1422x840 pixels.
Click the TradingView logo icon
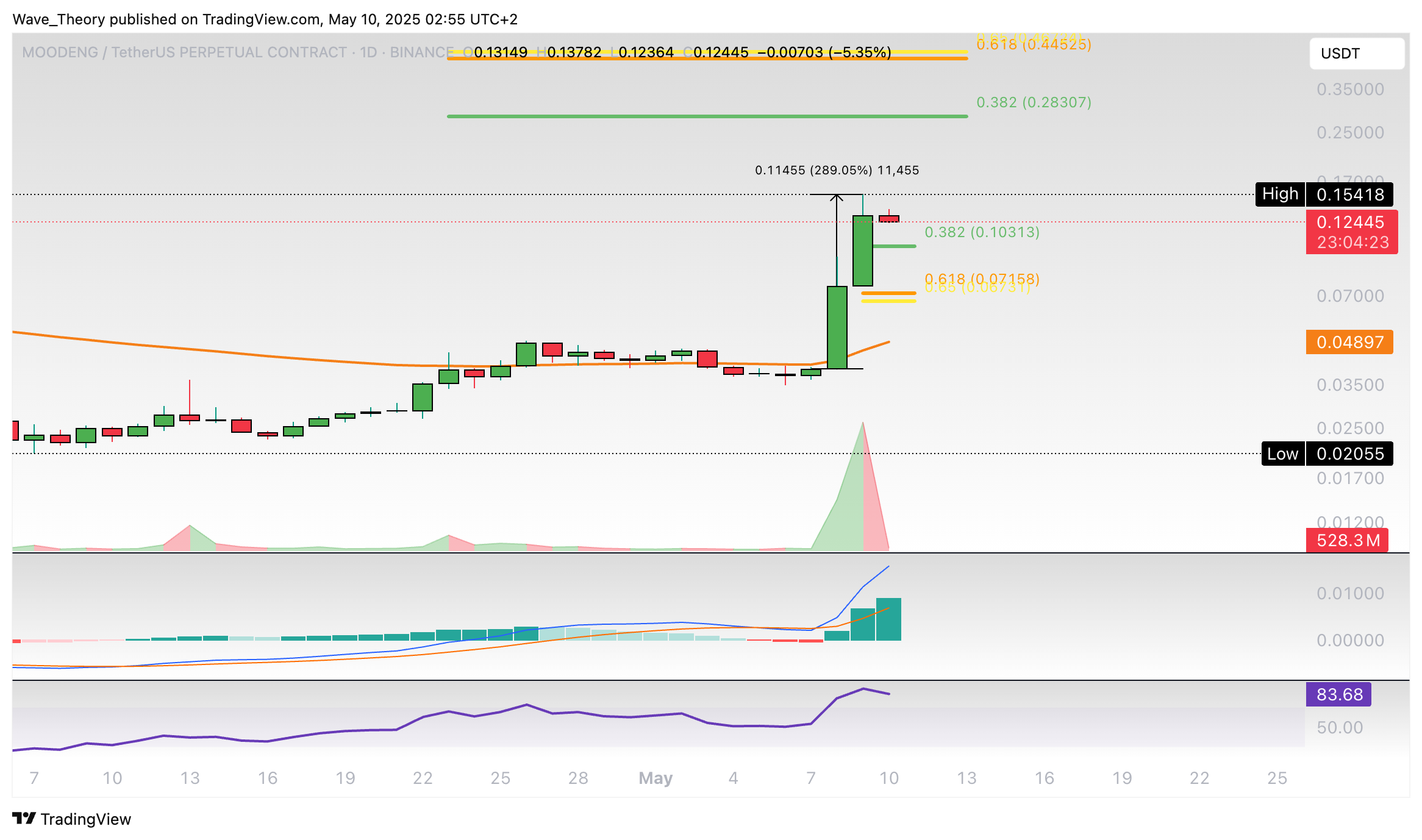(24, 818)
